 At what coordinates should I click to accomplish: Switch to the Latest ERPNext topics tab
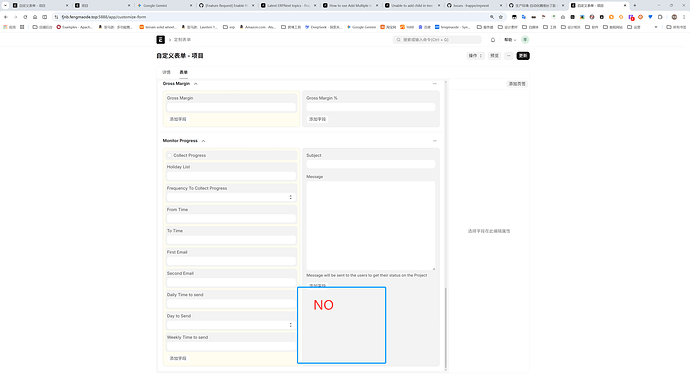coord(288,5)
